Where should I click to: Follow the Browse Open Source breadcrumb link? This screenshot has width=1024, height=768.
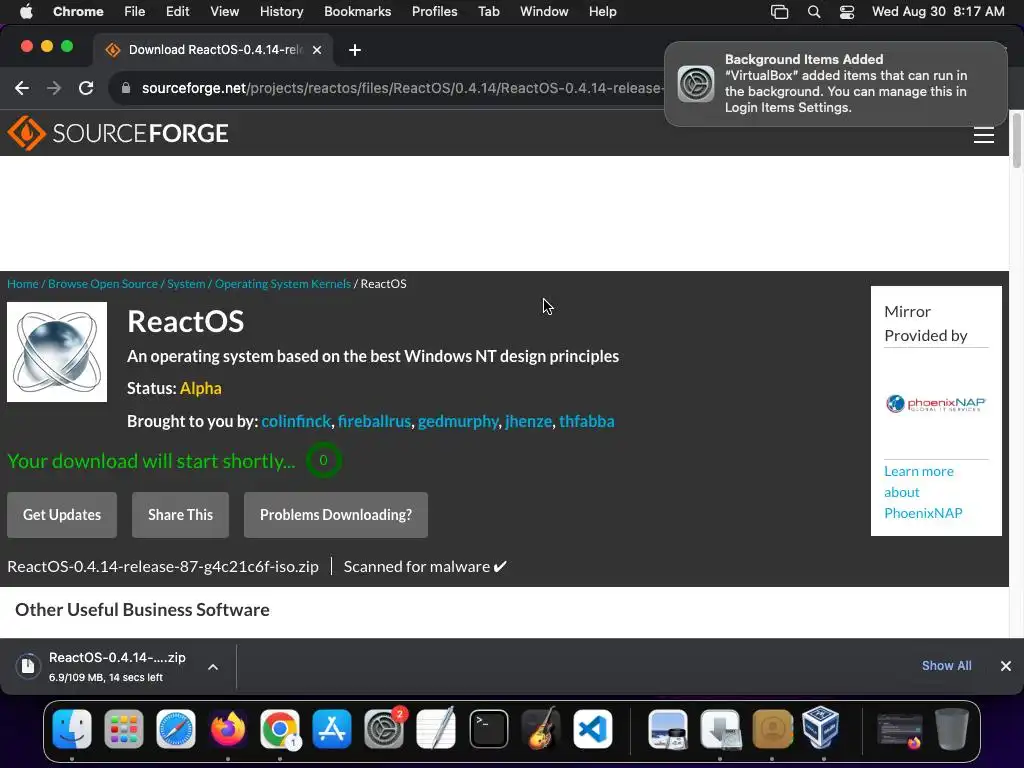[x=103, y=283]
